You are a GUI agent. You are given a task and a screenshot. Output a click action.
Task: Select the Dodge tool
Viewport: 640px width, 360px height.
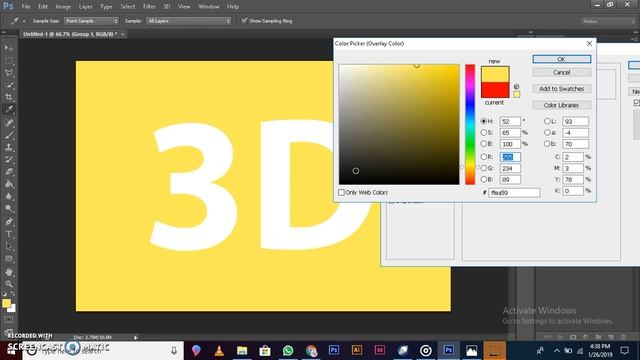click(x=9, y=208)
